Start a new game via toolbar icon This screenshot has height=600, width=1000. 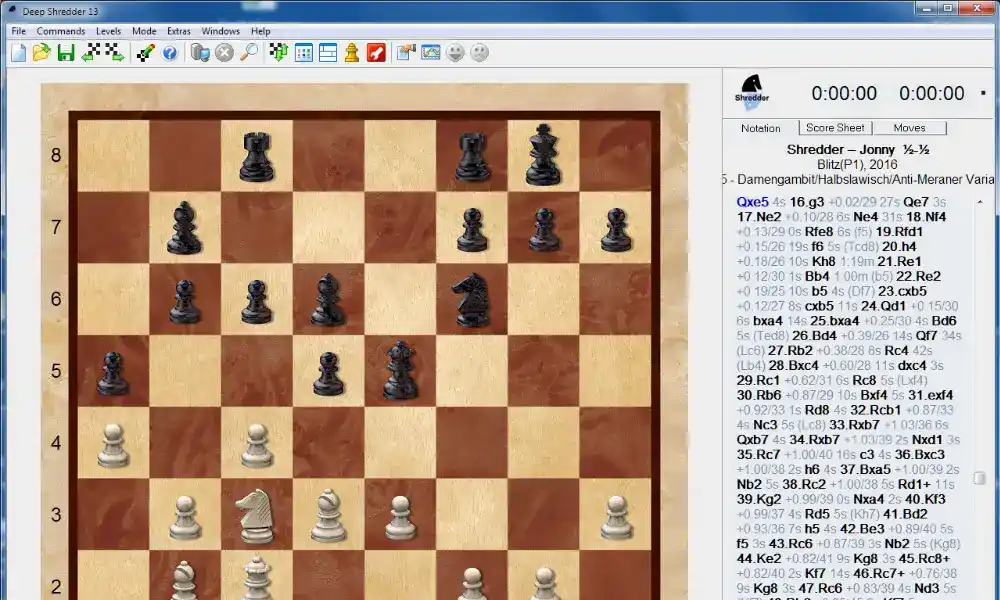pos(18,53)
